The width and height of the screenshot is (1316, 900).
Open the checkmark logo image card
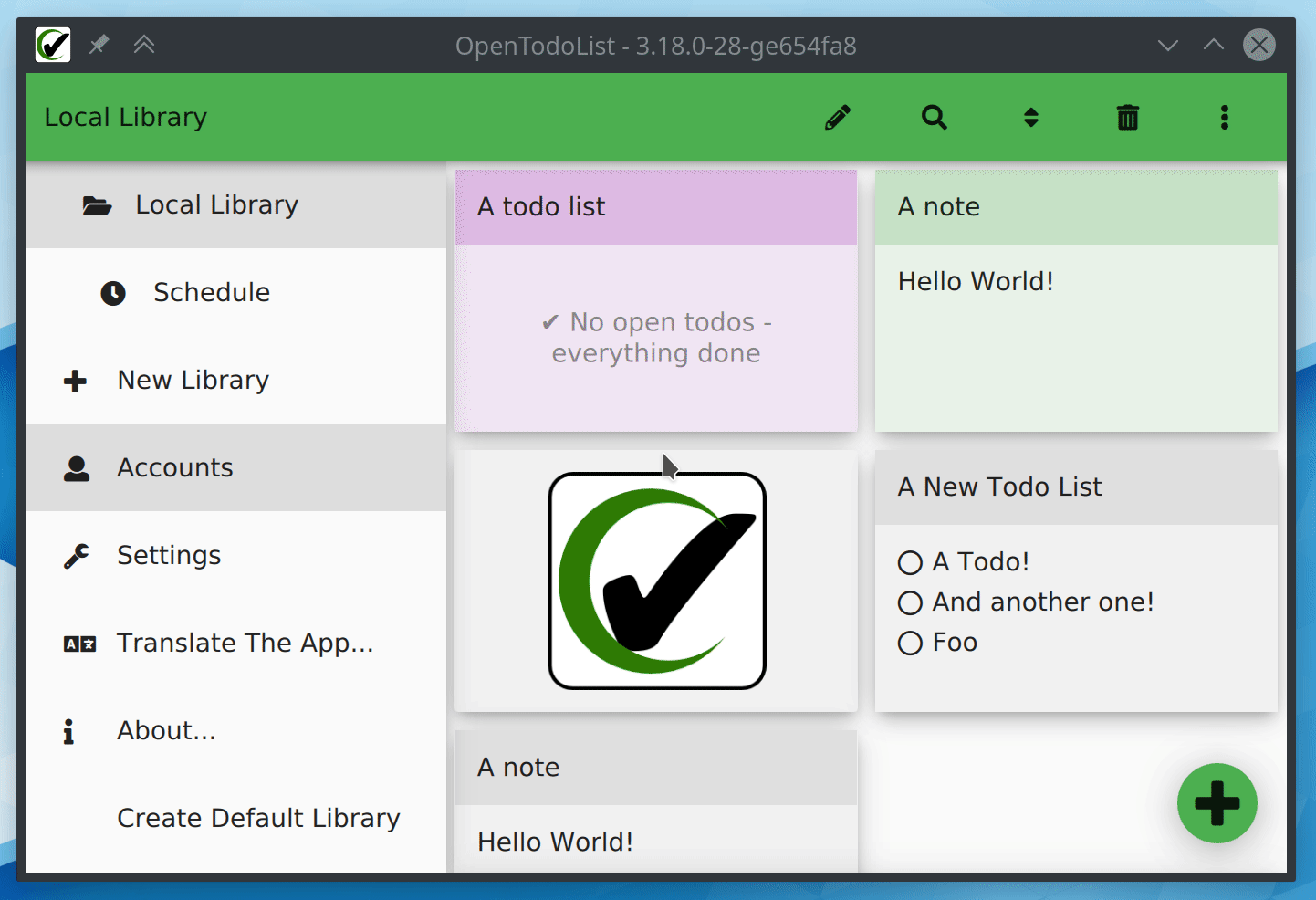(656, 581)
